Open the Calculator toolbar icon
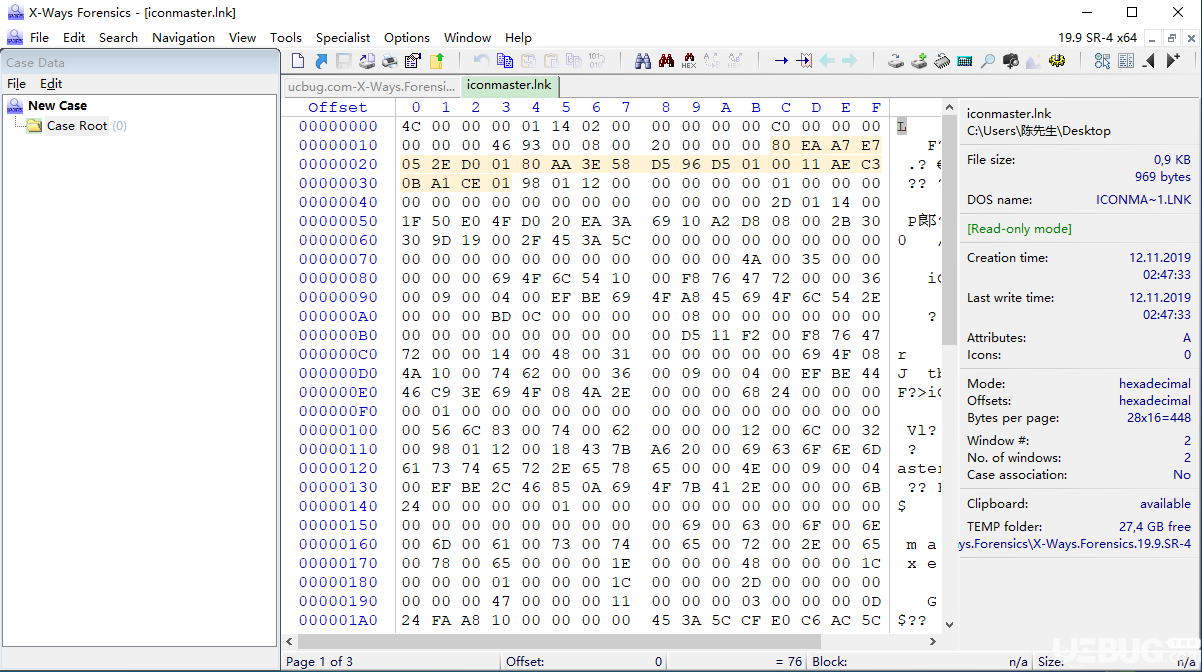Image resolution: width=1202 pixels, height=672 pixels. pos(965,61)
